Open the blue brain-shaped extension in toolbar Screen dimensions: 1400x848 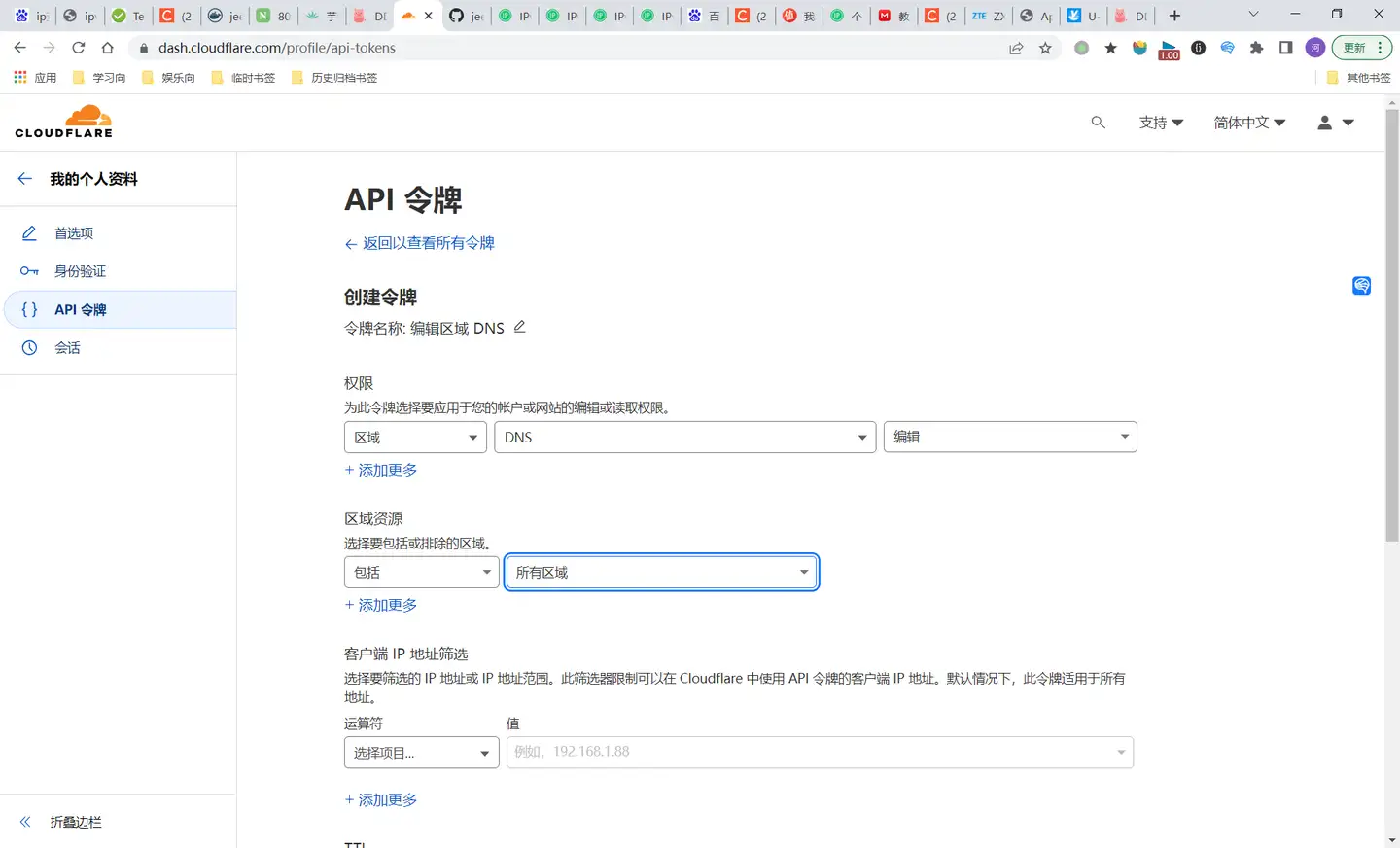[x=1227, y=48]
